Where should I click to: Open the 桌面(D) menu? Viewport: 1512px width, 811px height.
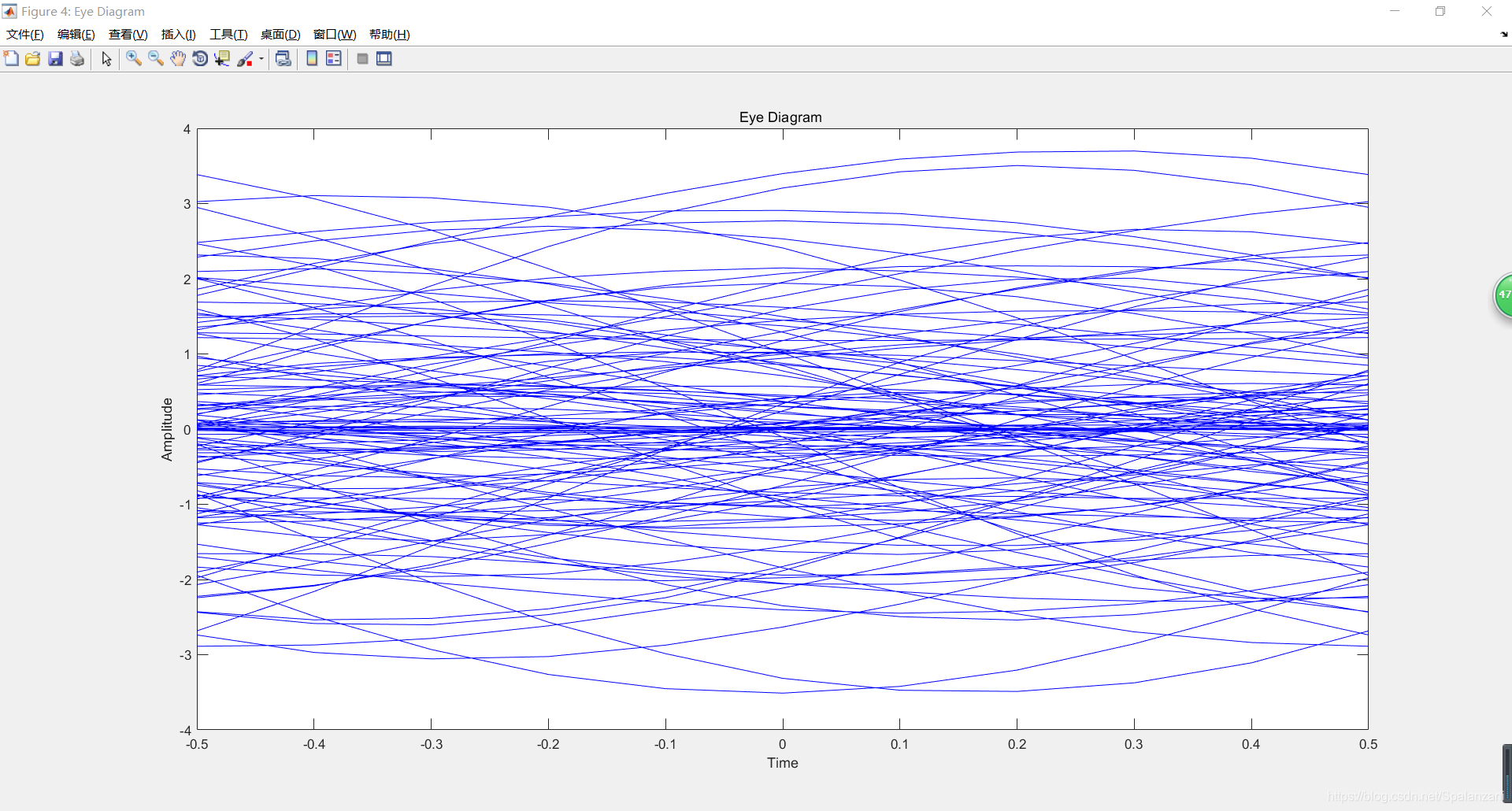pyautogui.click(x=280, y=35)
